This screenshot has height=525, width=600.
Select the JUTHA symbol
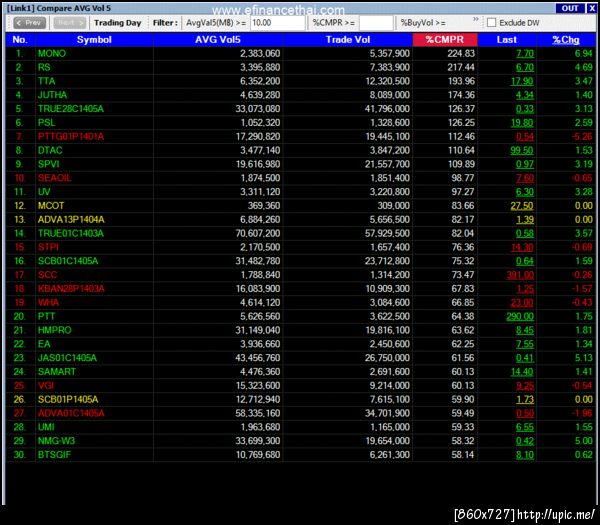(52, 95)
